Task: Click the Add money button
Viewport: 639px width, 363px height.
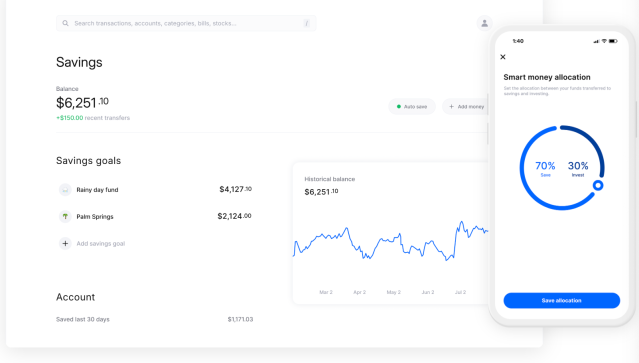Action: tap(465, 107)
